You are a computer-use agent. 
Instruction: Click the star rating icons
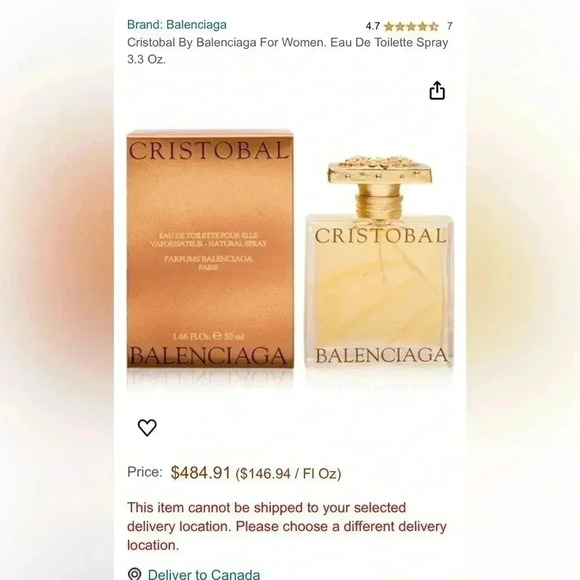(411, 26)
